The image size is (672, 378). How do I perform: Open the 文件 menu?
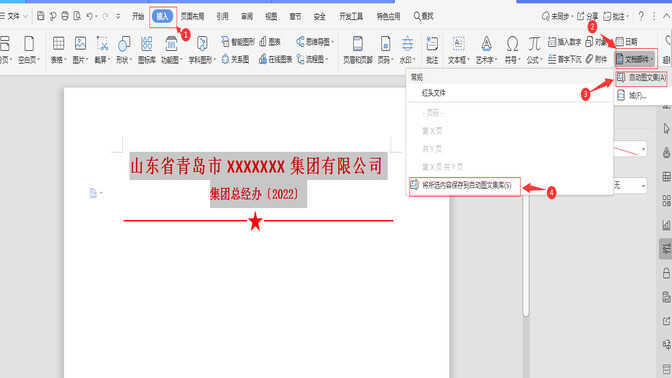click(x=13, y=16)
